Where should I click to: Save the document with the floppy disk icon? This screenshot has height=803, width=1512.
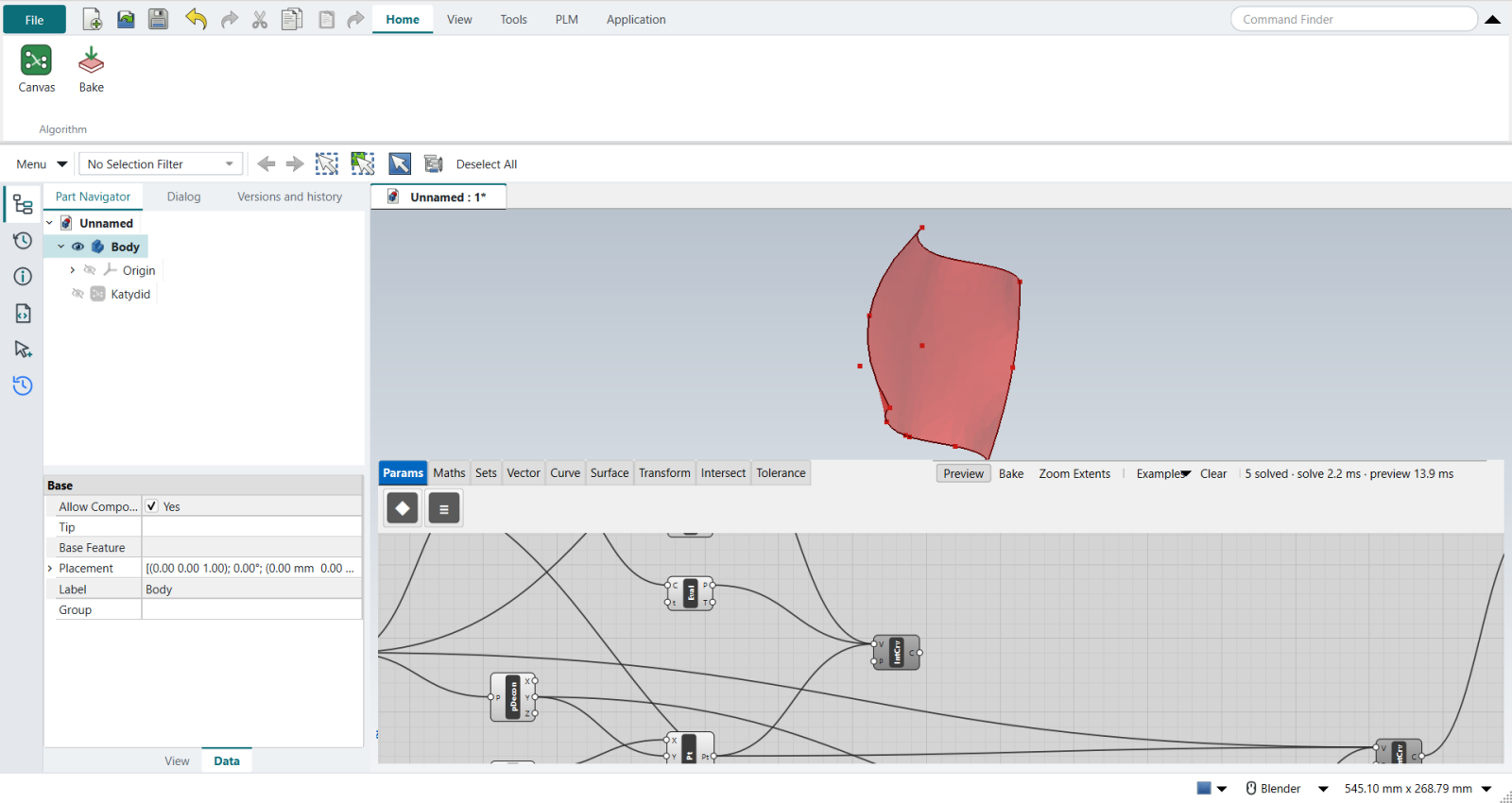pos(158,19)
